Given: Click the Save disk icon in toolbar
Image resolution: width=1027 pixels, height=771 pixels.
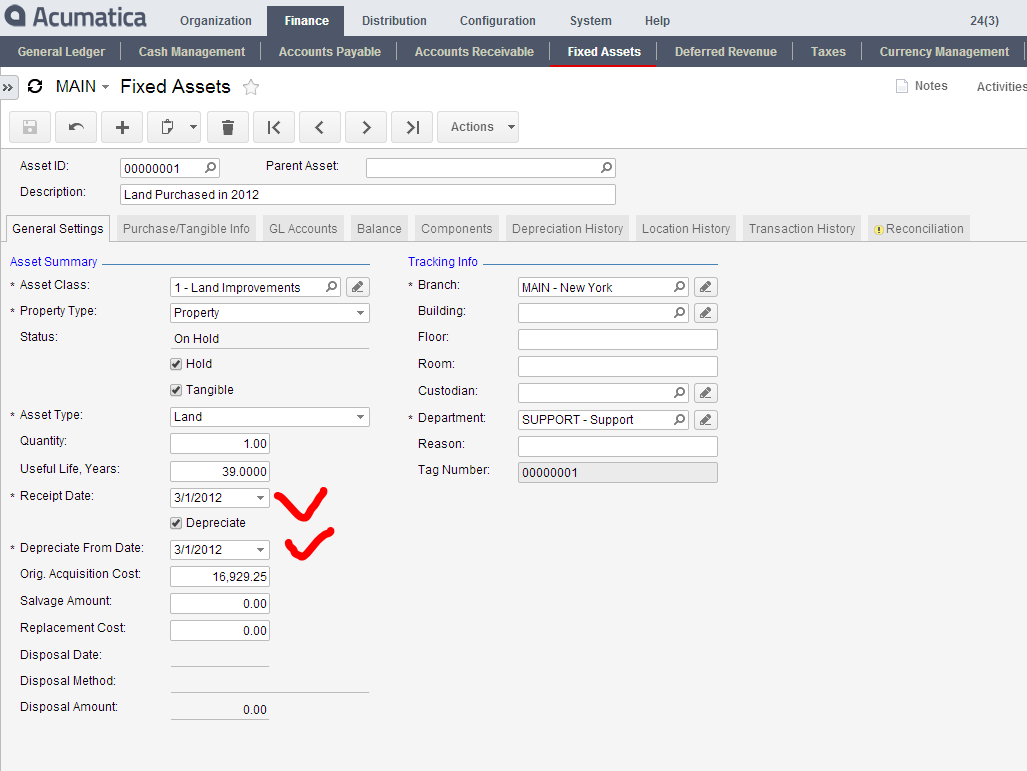Looking at the screenshot, I should (30, 127).
